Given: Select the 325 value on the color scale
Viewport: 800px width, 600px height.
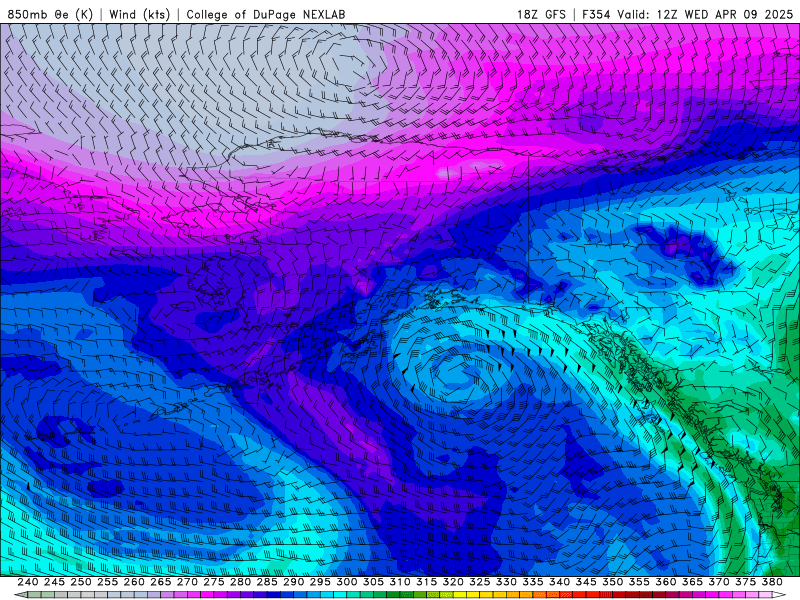Looking at the screenshot, I should (479, 582).
